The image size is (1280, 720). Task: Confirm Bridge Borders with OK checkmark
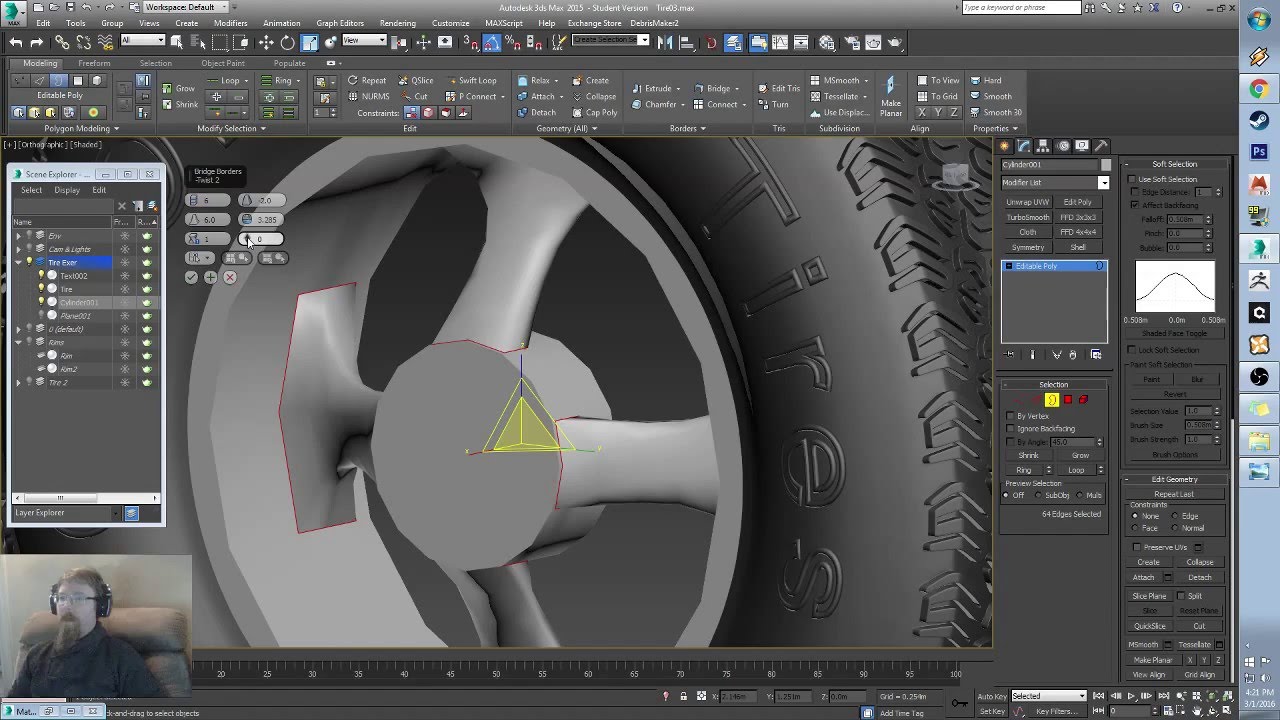coord(191,277)
